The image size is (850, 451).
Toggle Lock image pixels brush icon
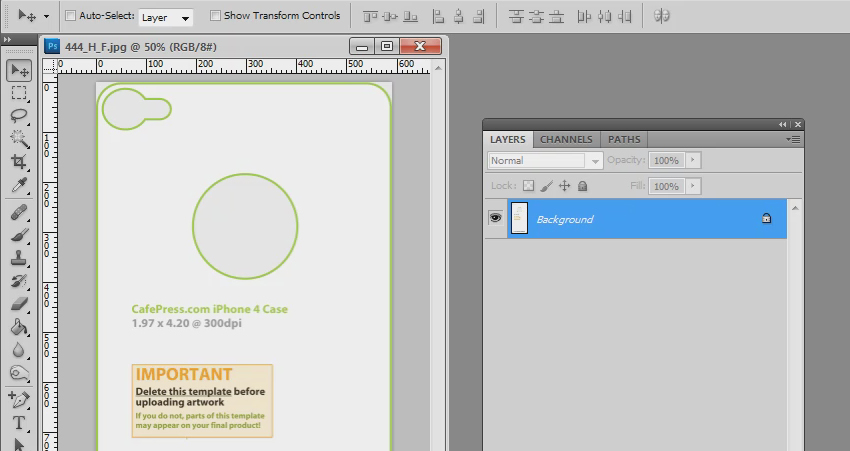coord(546,186)
